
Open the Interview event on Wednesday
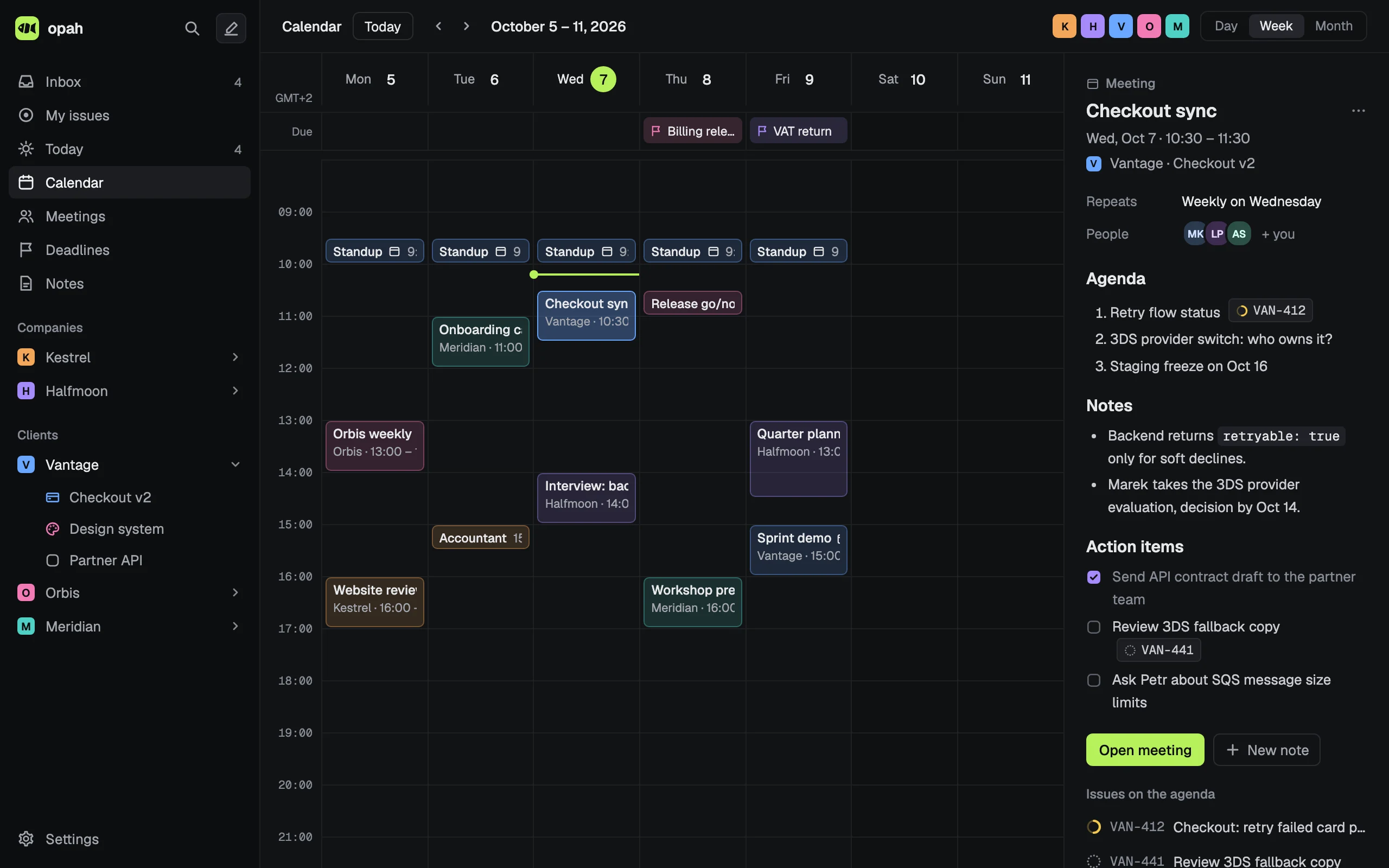(x=586, y=497)
